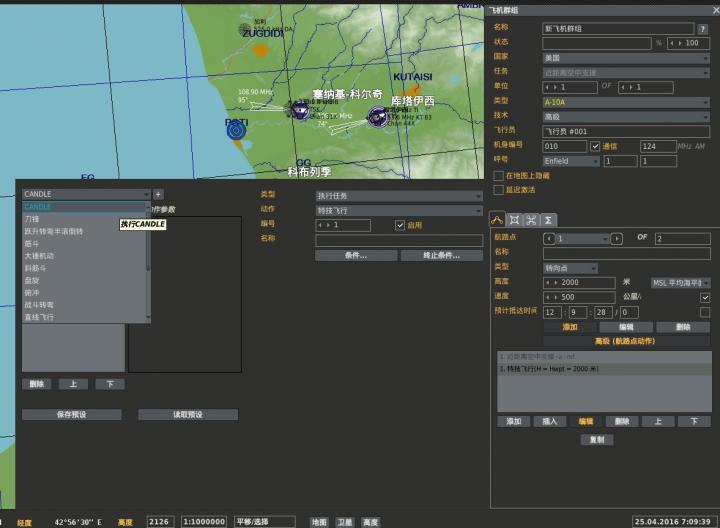Go to previous waypoint arrow
This screenshot has height=528, width=720.
pyautogui.click(x=548, y=239)
